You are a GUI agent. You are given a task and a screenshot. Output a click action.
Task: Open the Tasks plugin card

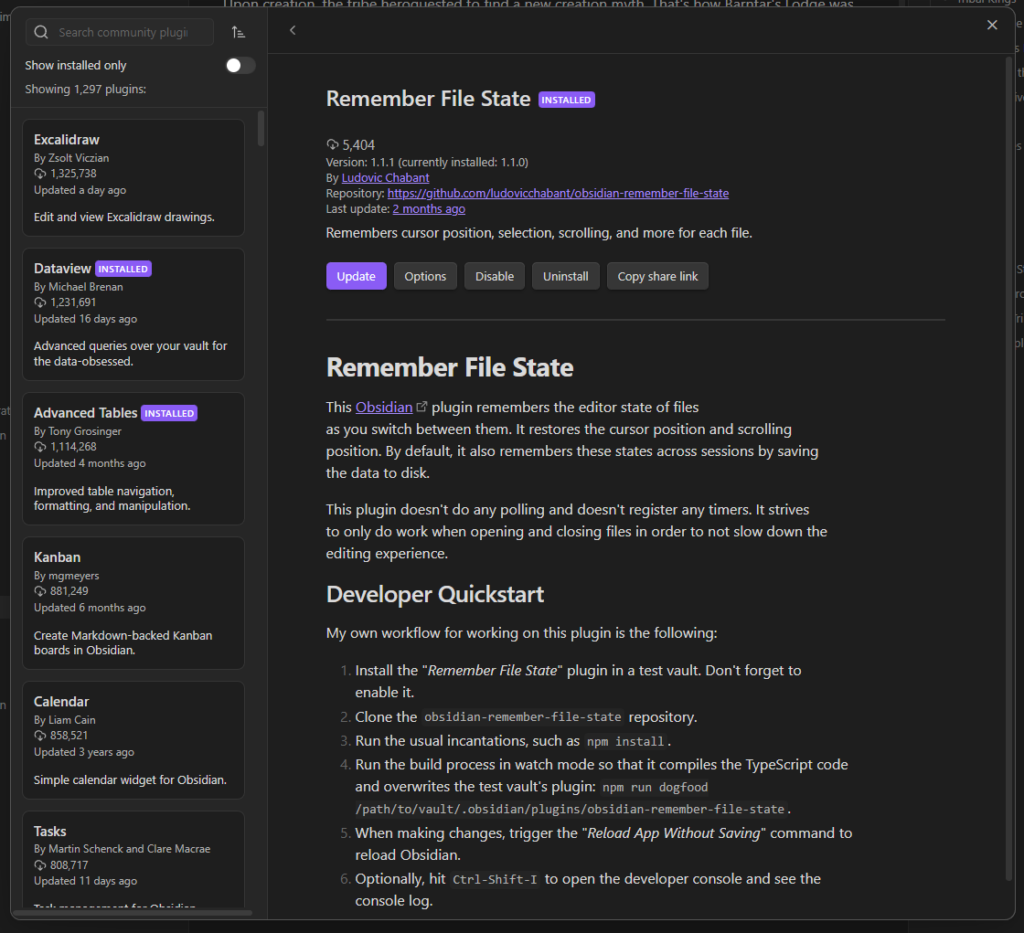pos(133,859)
